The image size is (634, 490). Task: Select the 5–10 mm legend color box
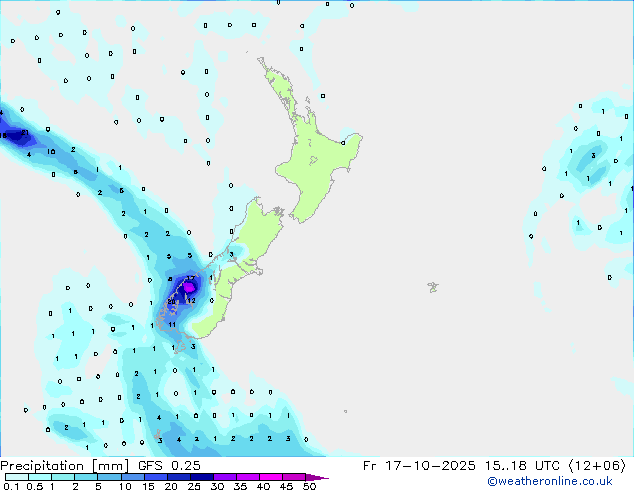point(109,477)
